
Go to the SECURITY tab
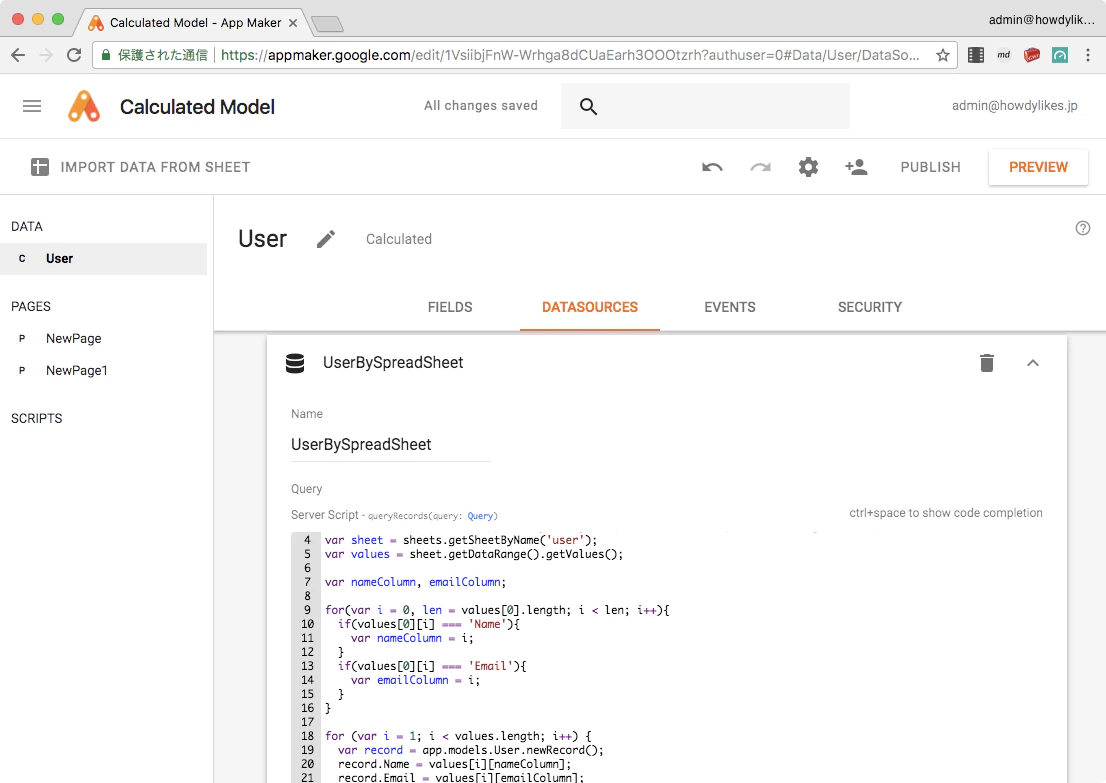pos(870,307)
